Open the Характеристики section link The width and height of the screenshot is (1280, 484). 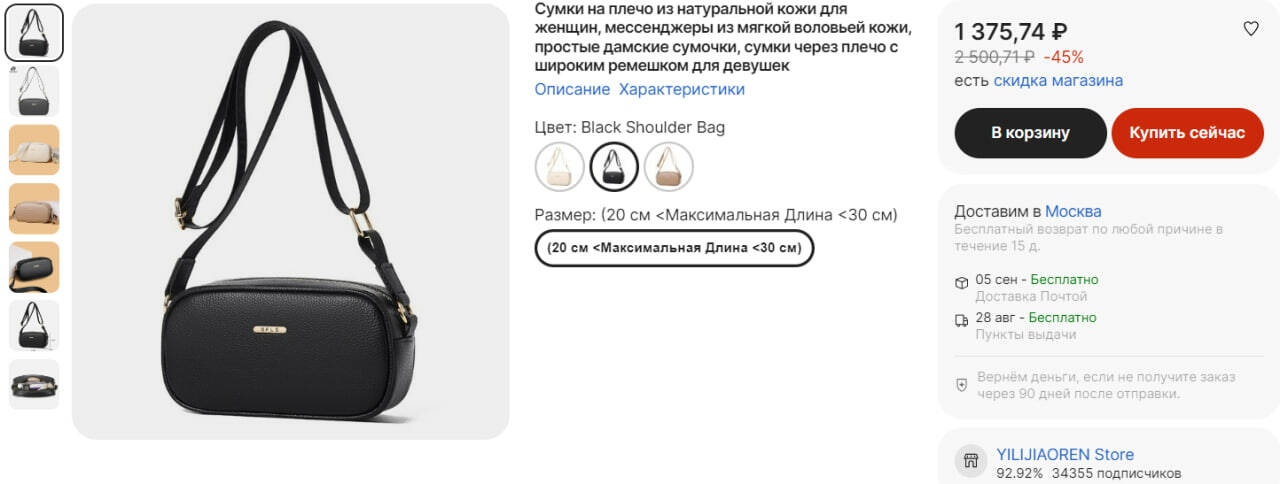682,89
